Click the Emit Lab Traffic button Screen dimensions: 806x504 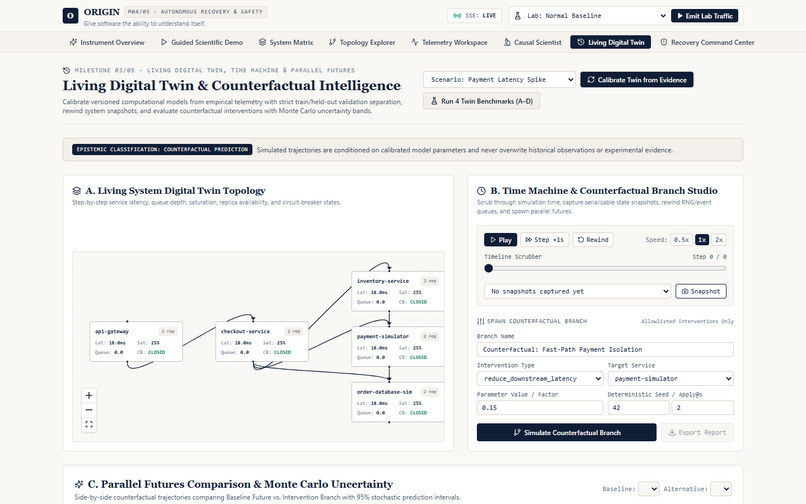704,16
